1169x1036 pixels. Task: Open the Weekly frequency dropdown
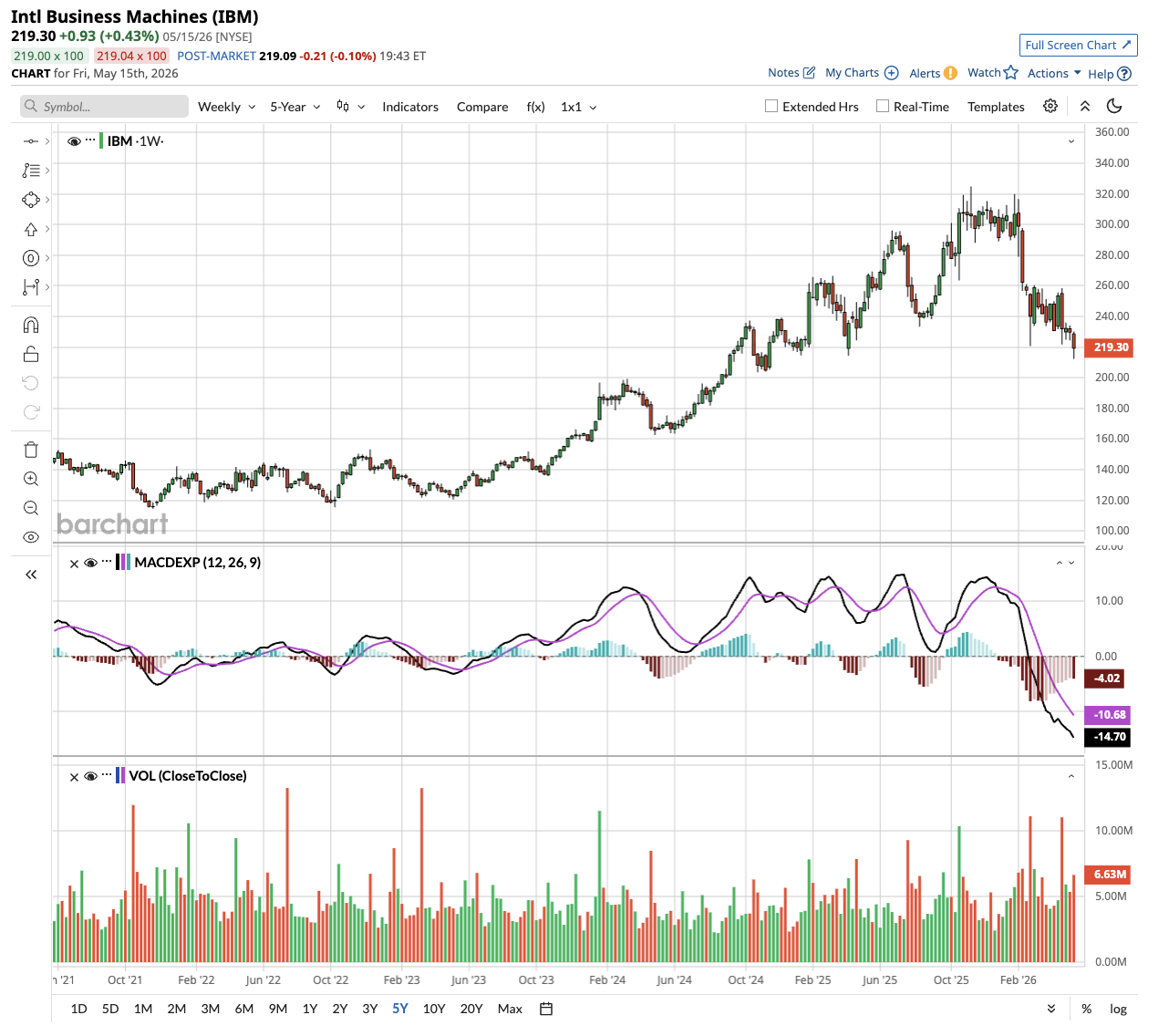[227, 107]
